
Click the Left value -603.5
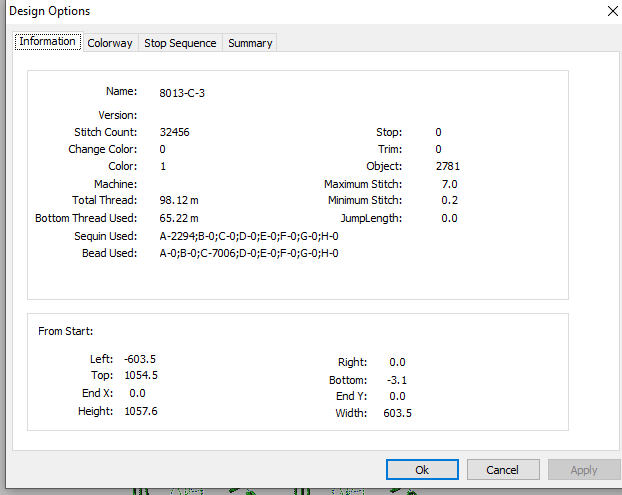tap(140, 359)
